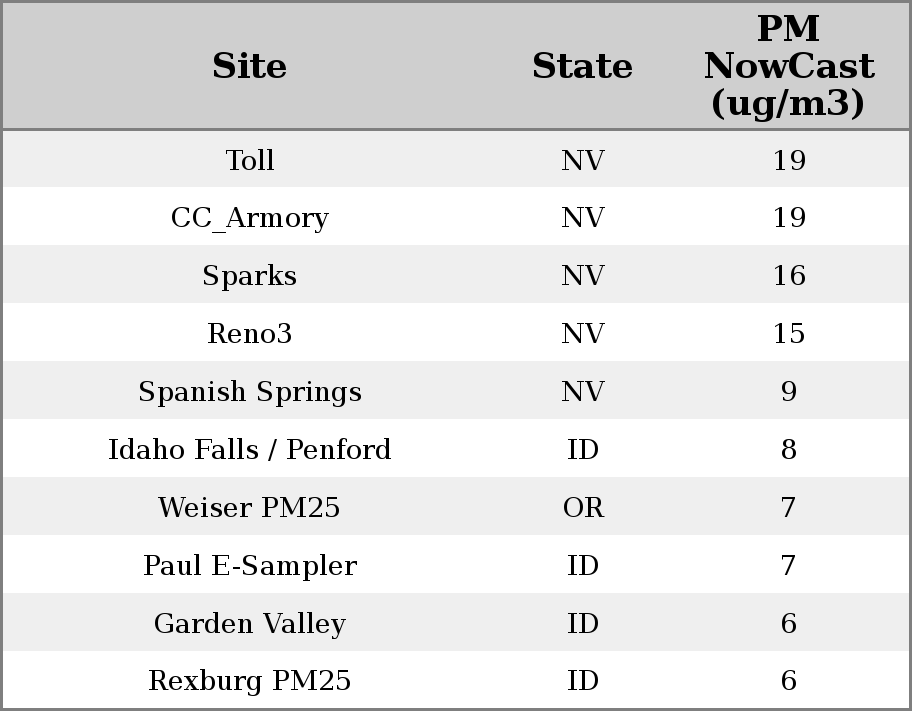The height and width of the screenshot is (711, 912).
Task: Click the Rexburg PM25 site name
Action: coord(249,681)
